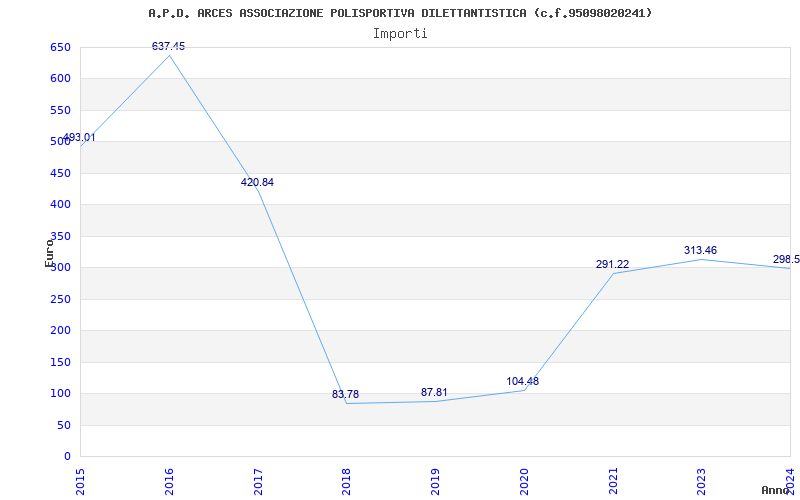800x500 pixels.
Task: Click the 2020 x-axis label
Action: [x=524, y=482]
